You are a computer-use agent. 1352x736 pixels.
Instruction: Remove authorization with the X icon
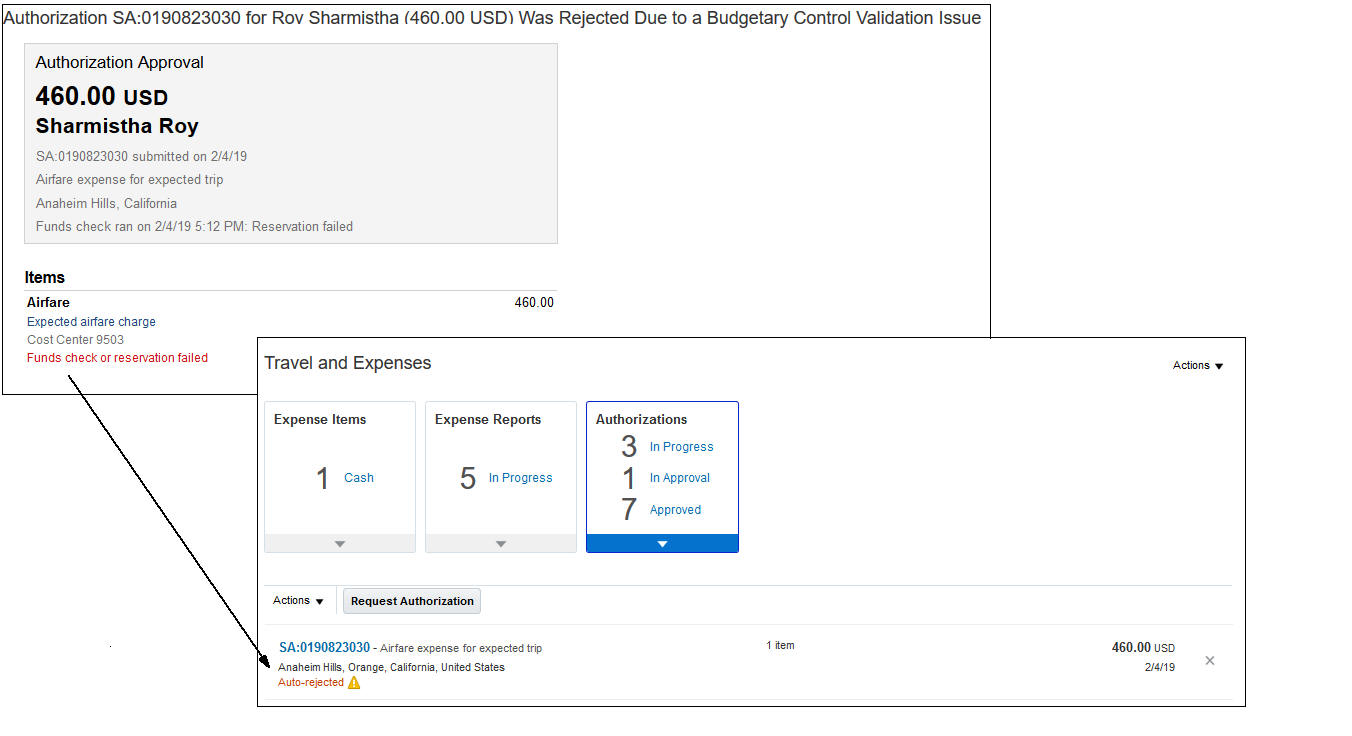pos(1210,661)
